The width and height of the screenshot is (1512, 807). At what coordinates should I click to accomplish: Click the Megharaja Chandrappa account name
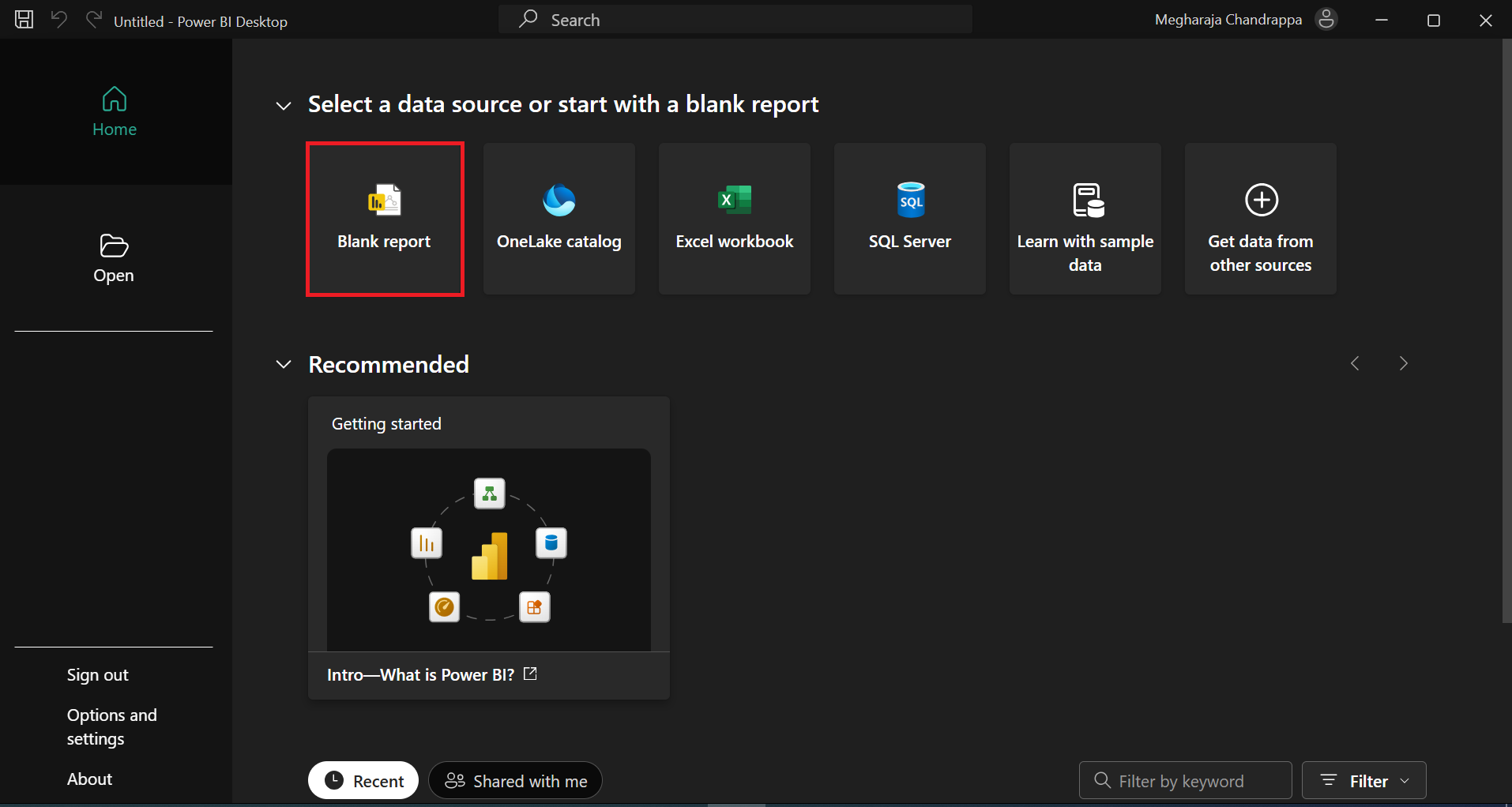[x=1228, y=20]
